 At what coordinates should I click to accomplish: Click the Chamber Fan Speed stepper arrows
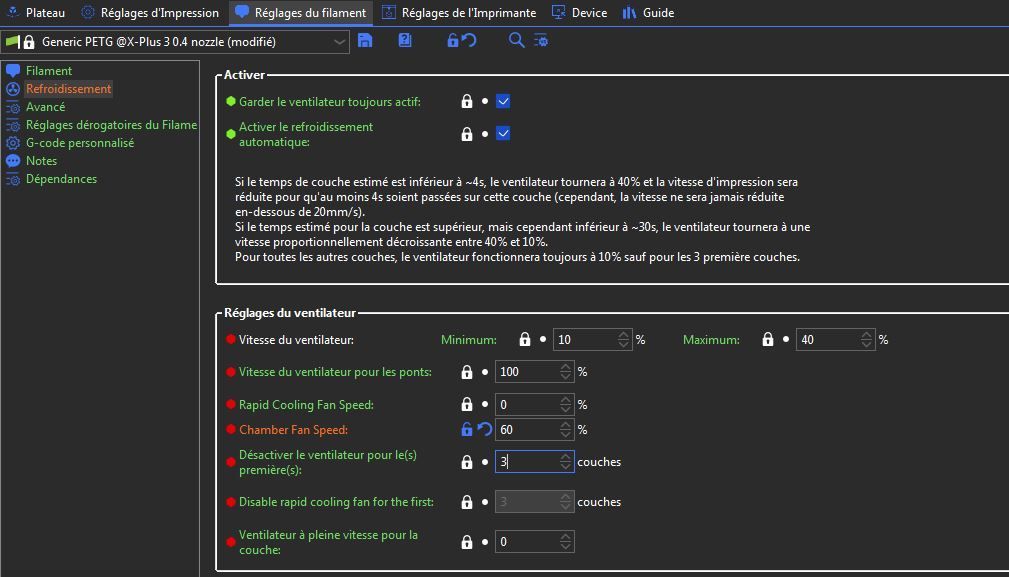point(566,430)
